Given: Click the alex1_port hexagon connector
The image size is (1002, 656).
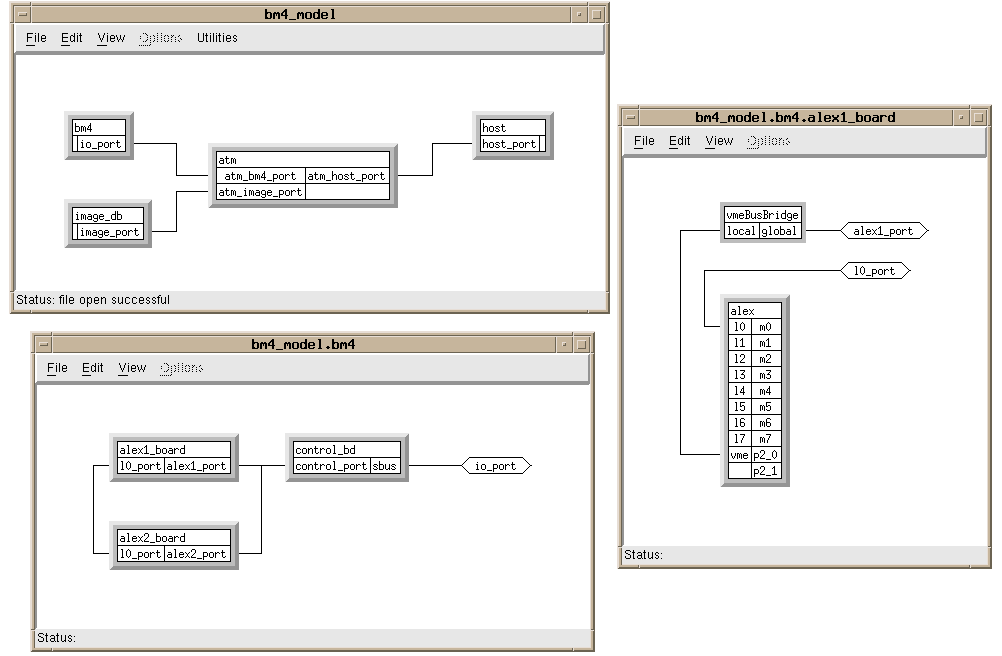Looking at the screenshot, I should click(x=884, y=231).
